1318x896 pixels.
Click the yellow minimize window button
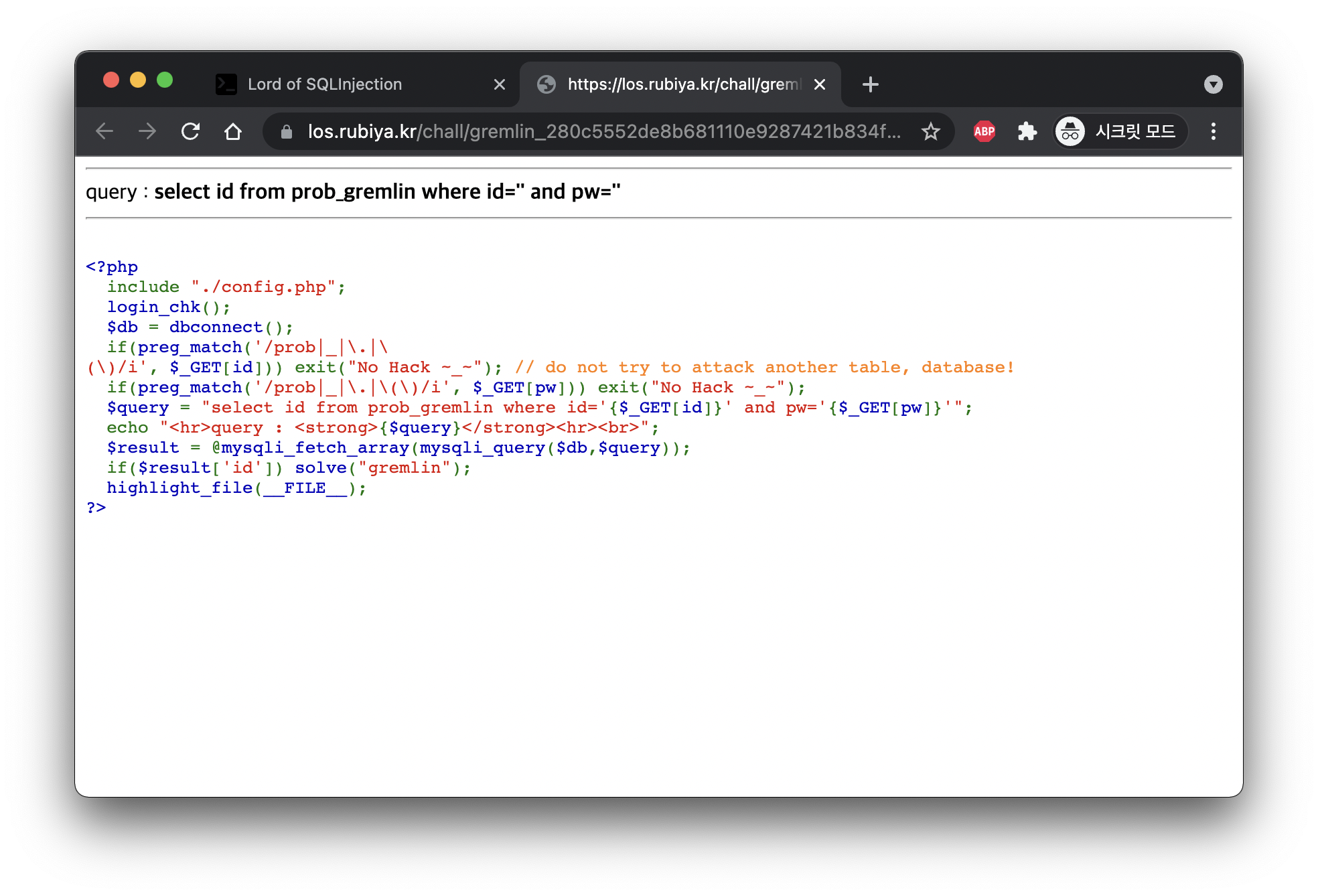tap(138, 80)
